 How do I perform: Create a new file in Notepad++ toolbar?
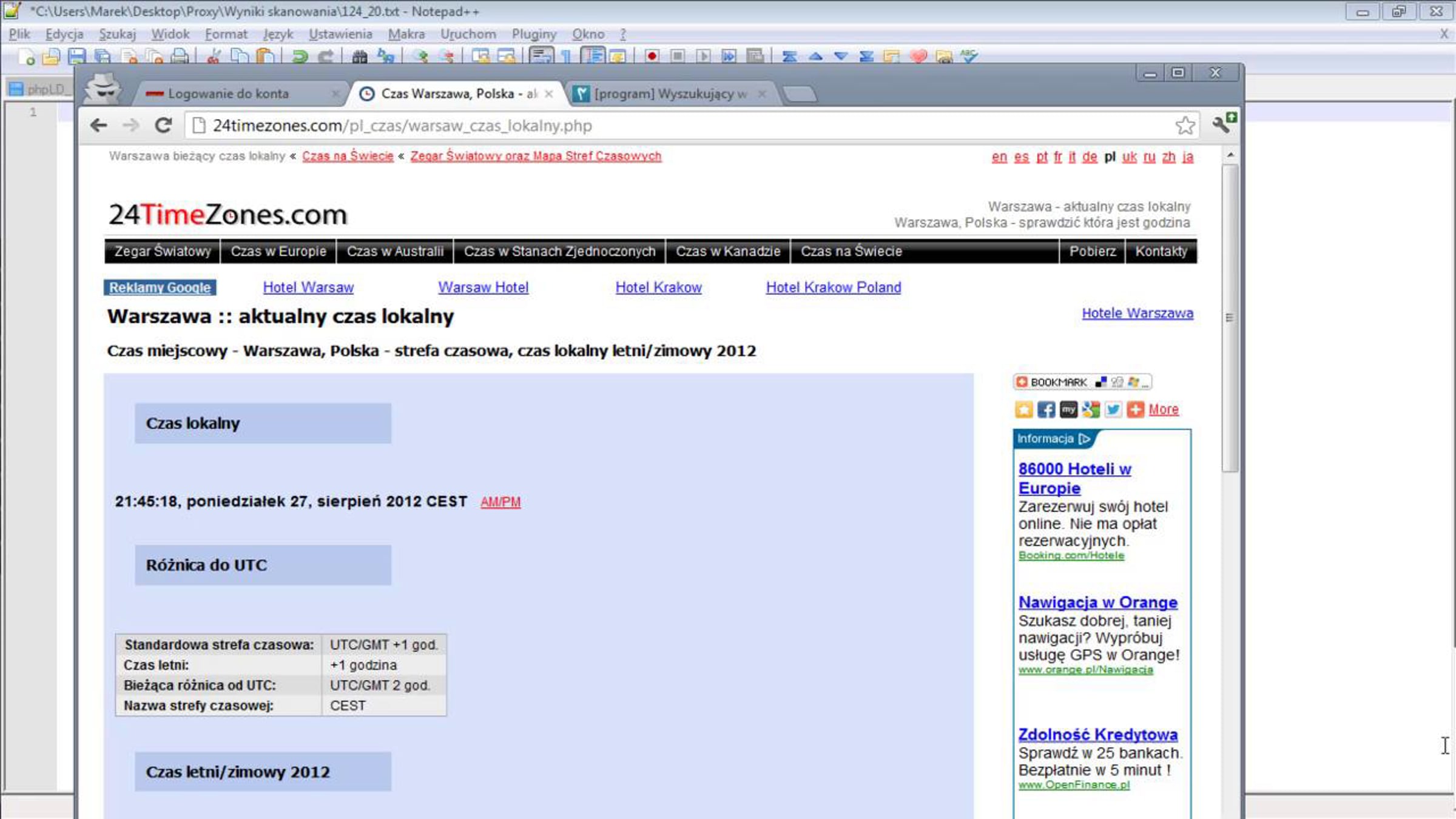pos(26,57)
